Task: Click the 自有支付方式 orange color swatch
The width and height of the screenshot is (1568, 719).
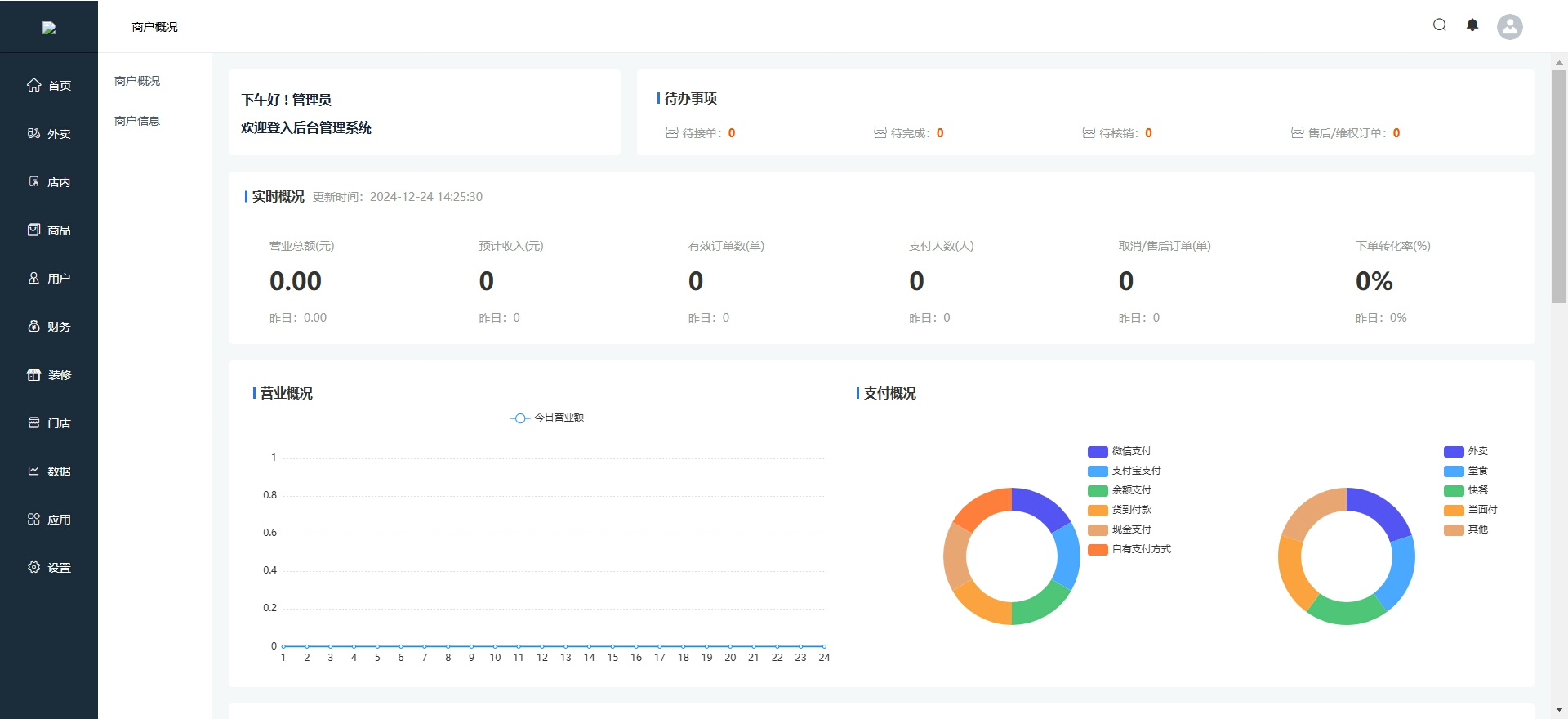Action: coord(1098,549)
